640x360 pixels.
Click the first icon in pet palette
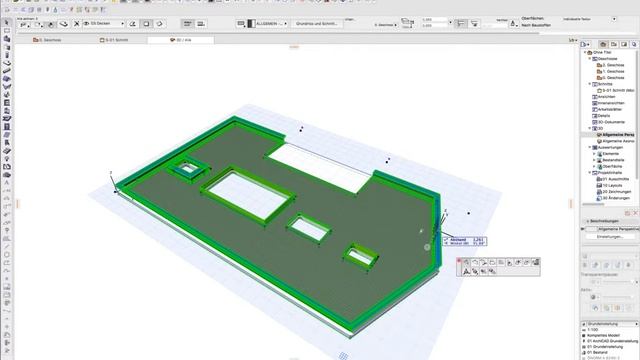466,262
